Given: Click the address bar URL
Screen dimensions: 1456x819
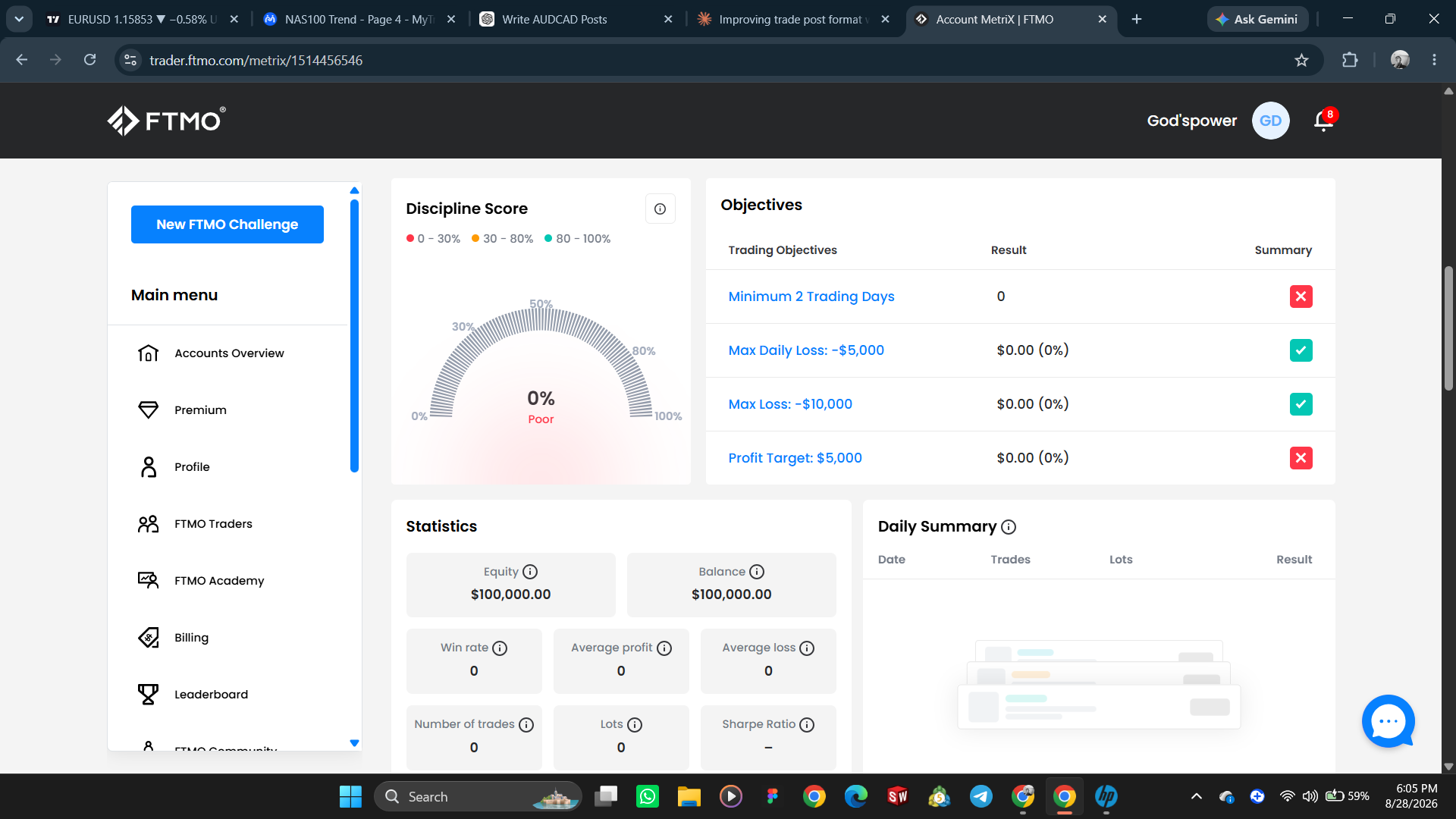Looking at the screenshot, I should (x=256, y=60).
